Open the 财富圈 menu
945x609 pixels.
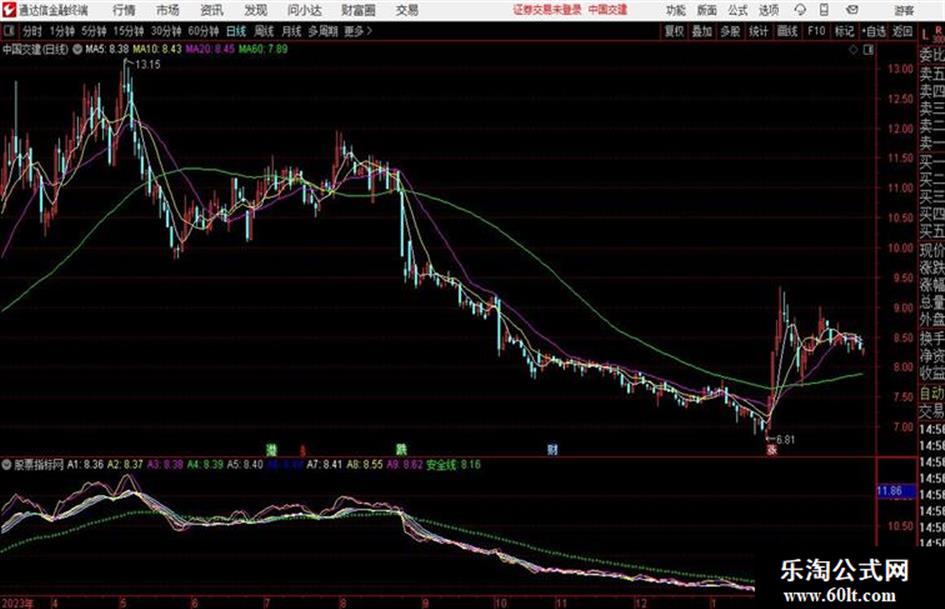point(358,10)
